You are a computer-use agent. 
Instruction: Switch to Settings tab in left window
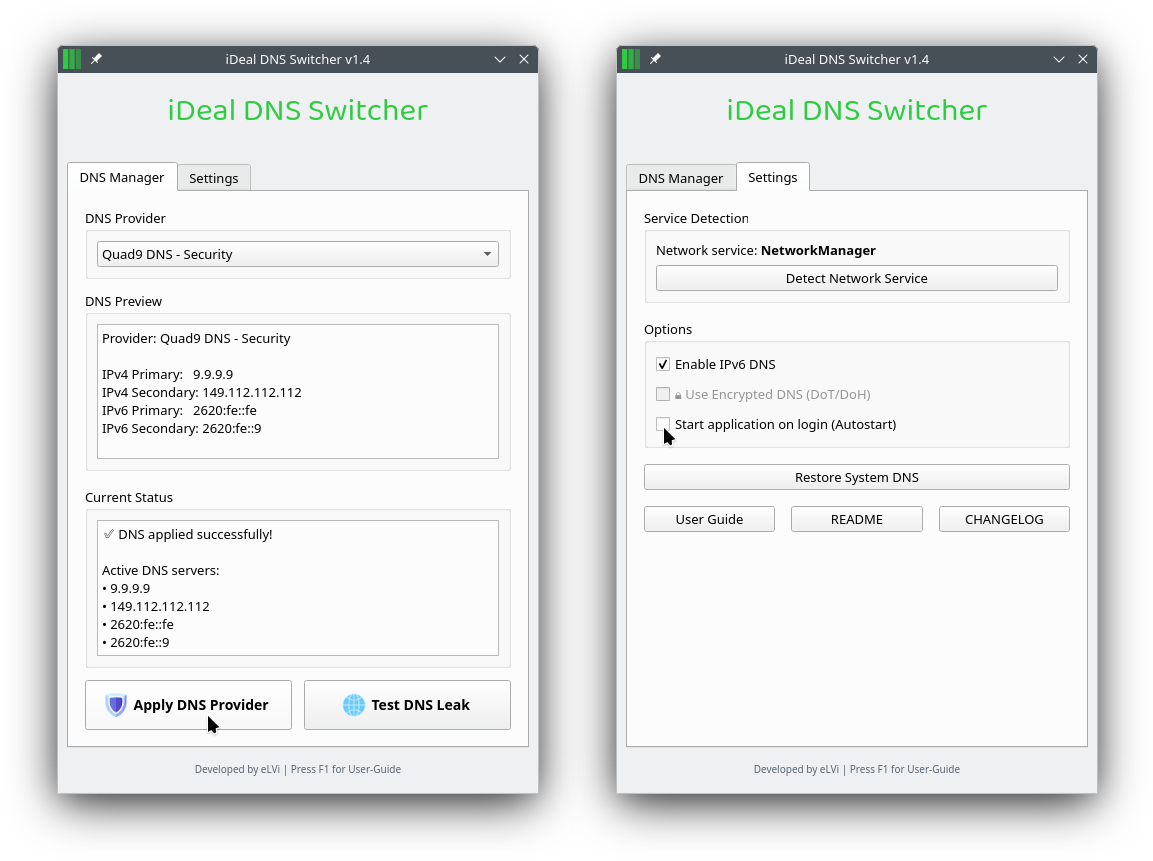tap(214, 178)
